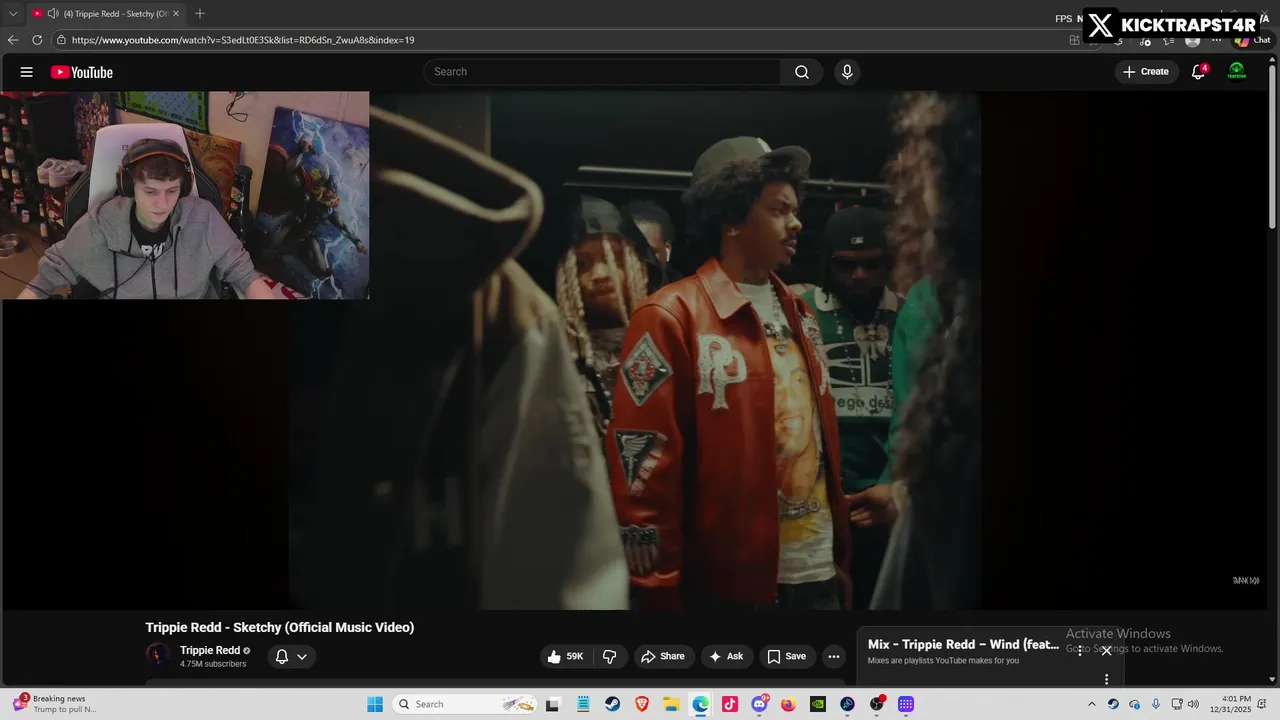Click the video player to pause
Screen dimensions: 1280x720
click(635, 350)
